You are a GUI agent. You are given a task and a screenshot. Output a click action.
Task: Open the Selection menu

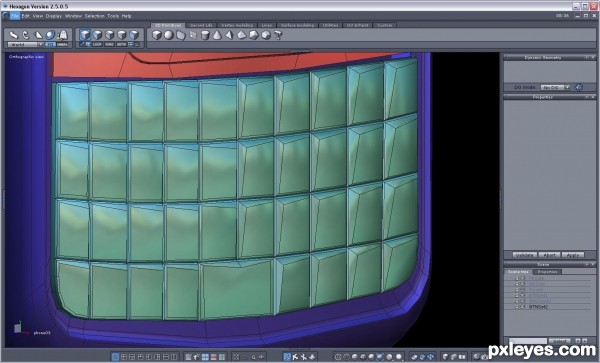[x=95, y=16]
